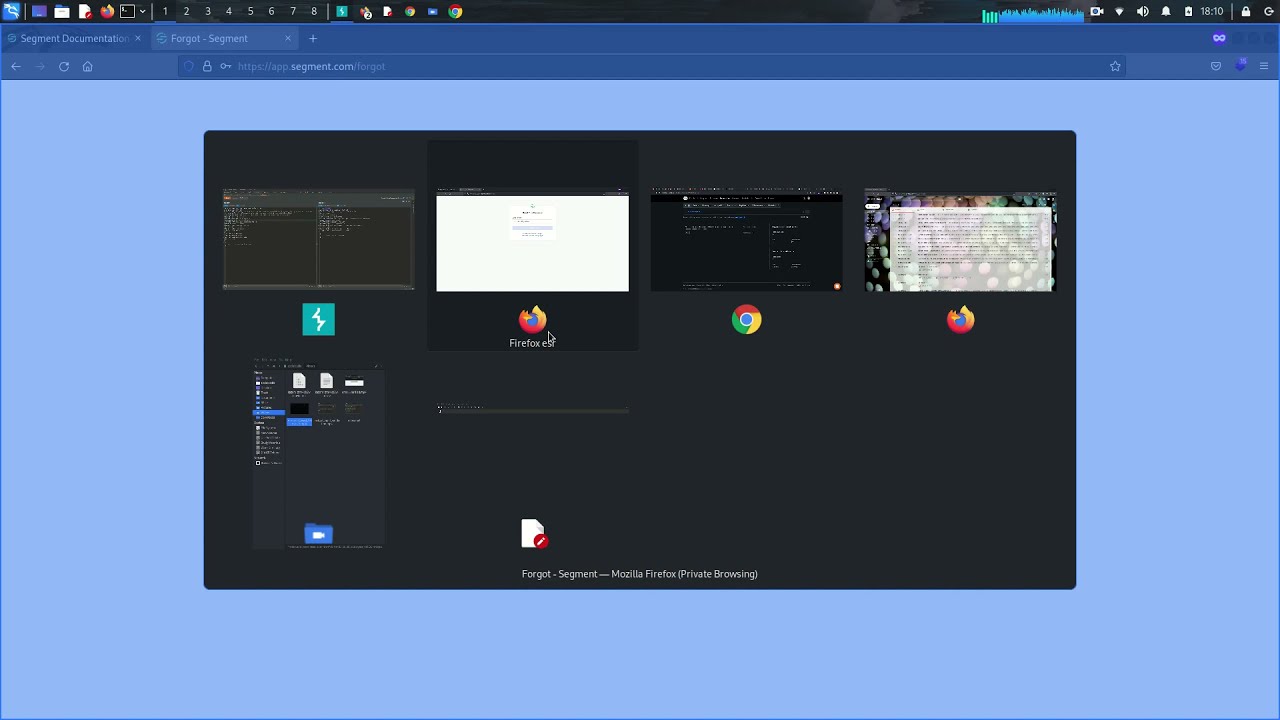Close the Forgot - Segment tab
The height and width of the screenshot is (720, 1280).
288,38
